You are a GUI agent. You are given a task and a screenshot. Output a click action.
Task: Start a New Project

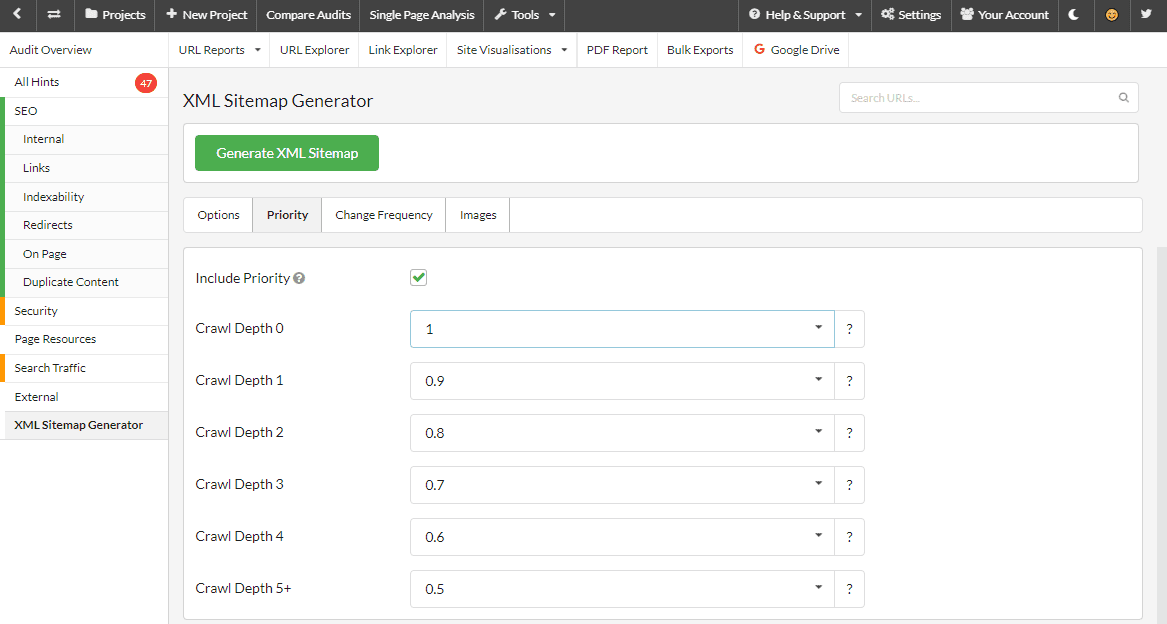205,15
